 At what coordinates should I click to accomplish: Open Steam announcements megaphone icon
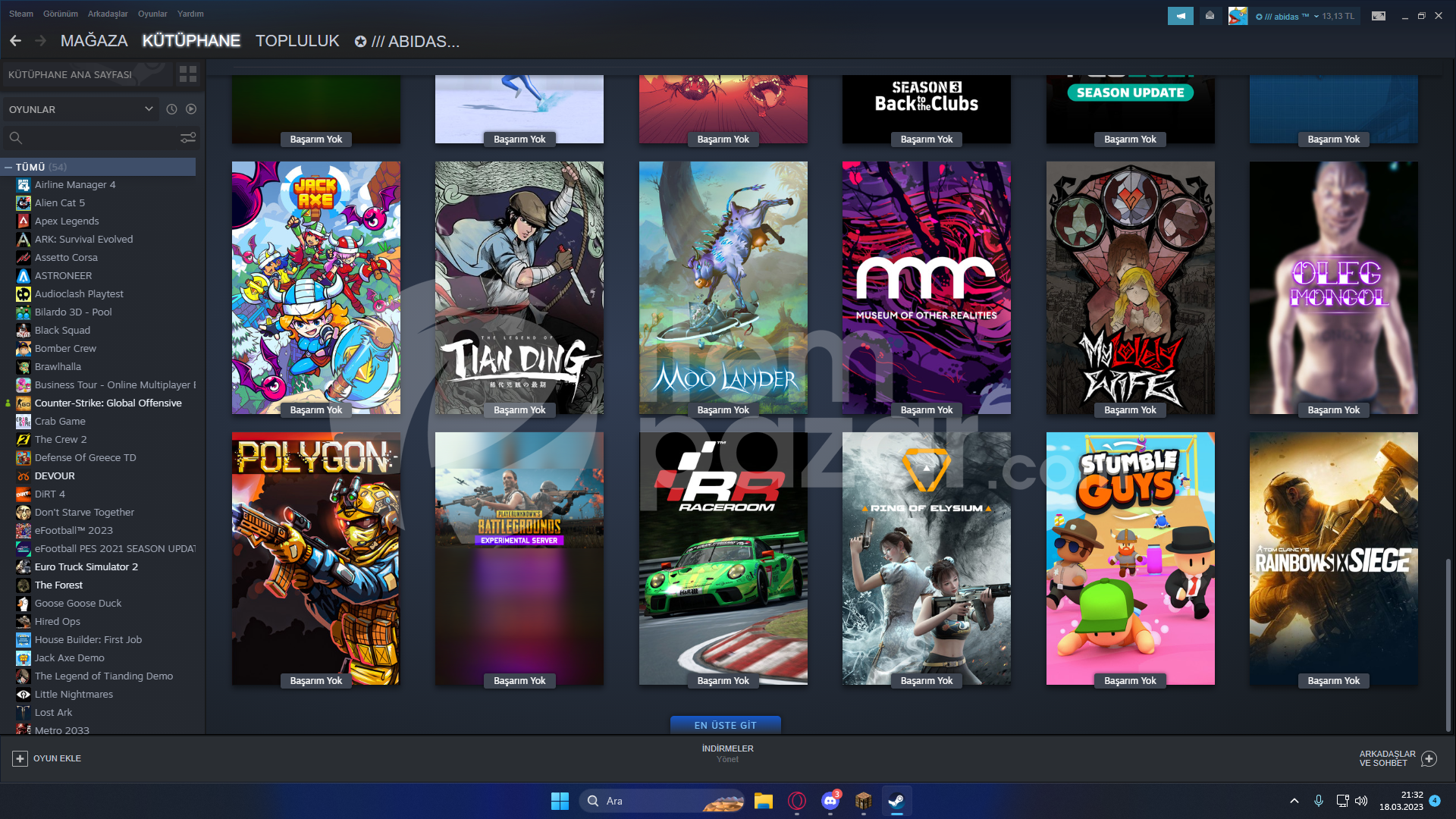click(1181, 16)
